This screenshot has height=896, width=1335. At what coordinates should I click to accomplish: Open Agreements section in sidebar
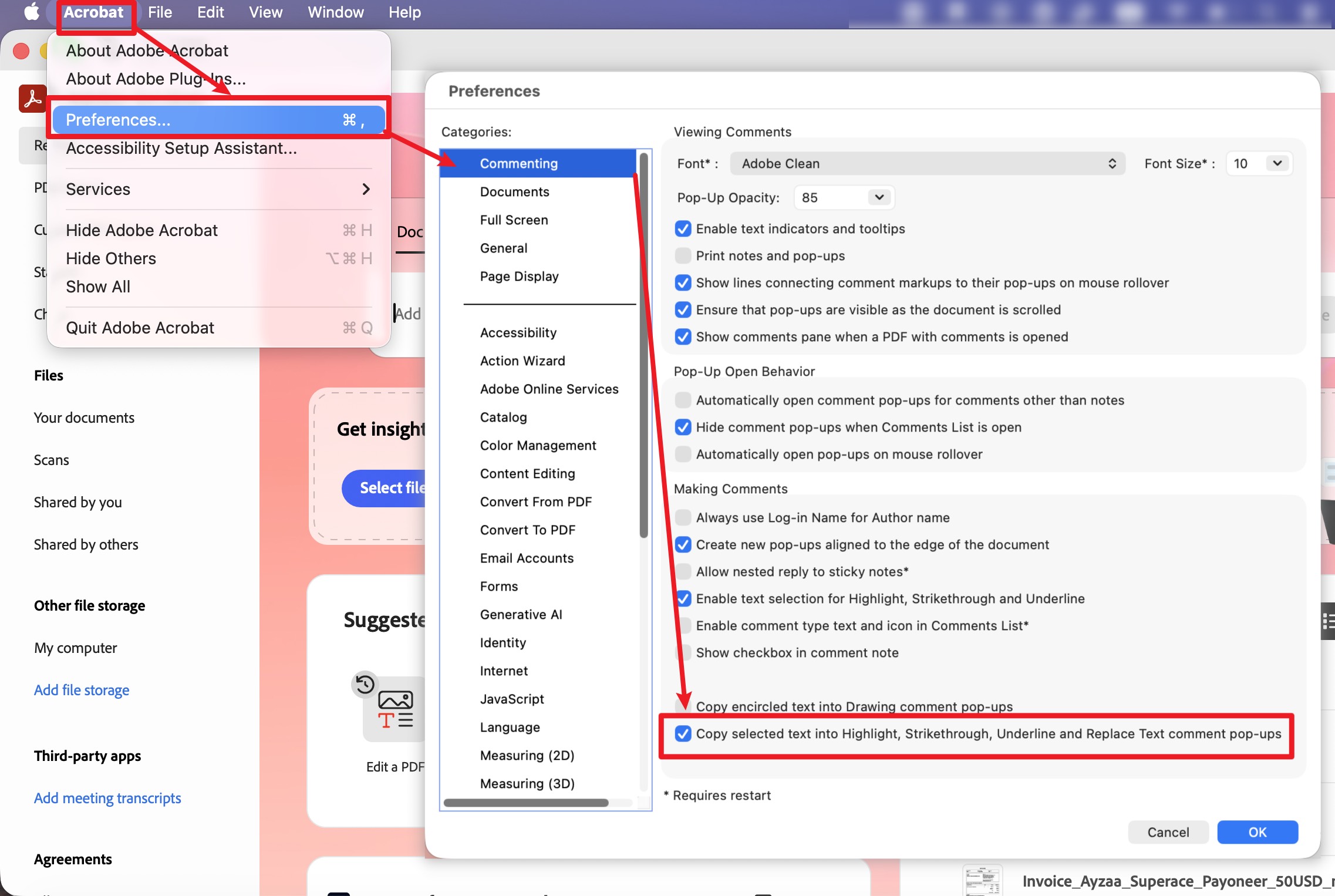pos(73,859)
